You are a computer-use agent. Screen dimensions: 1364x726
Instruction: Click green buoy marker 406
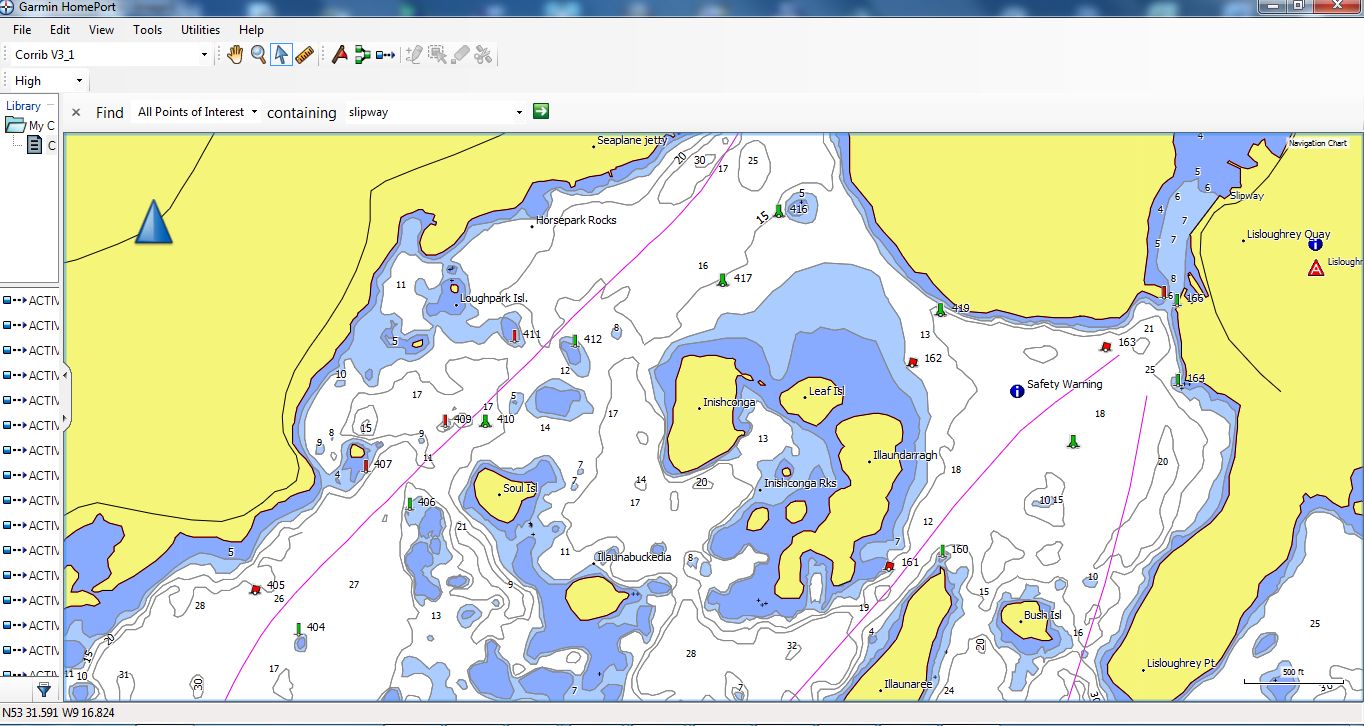click(410, 504)
